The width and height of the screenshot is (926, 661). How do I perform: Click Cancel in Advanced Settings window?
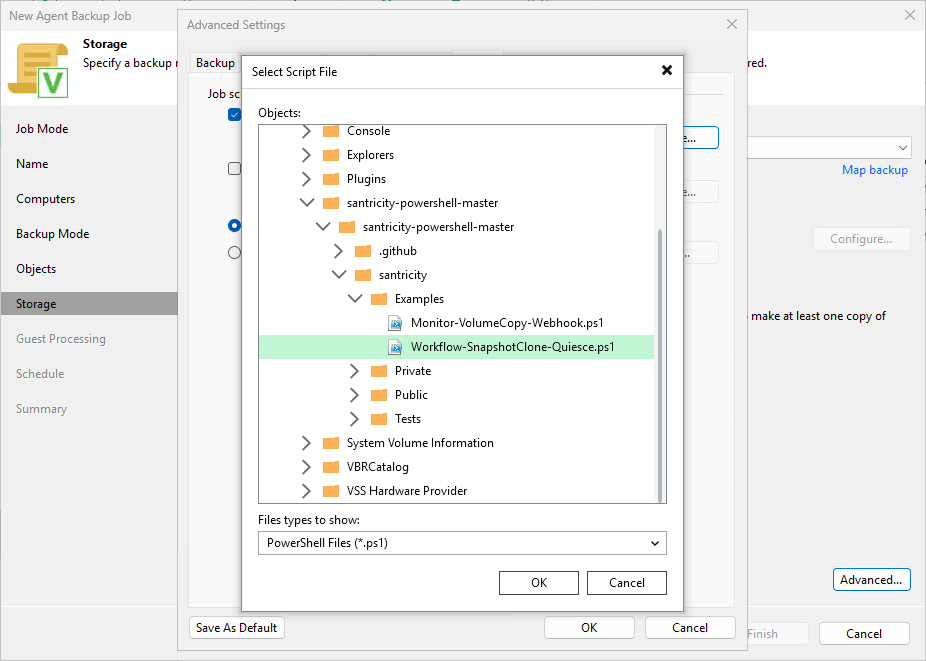click(690, 628)
